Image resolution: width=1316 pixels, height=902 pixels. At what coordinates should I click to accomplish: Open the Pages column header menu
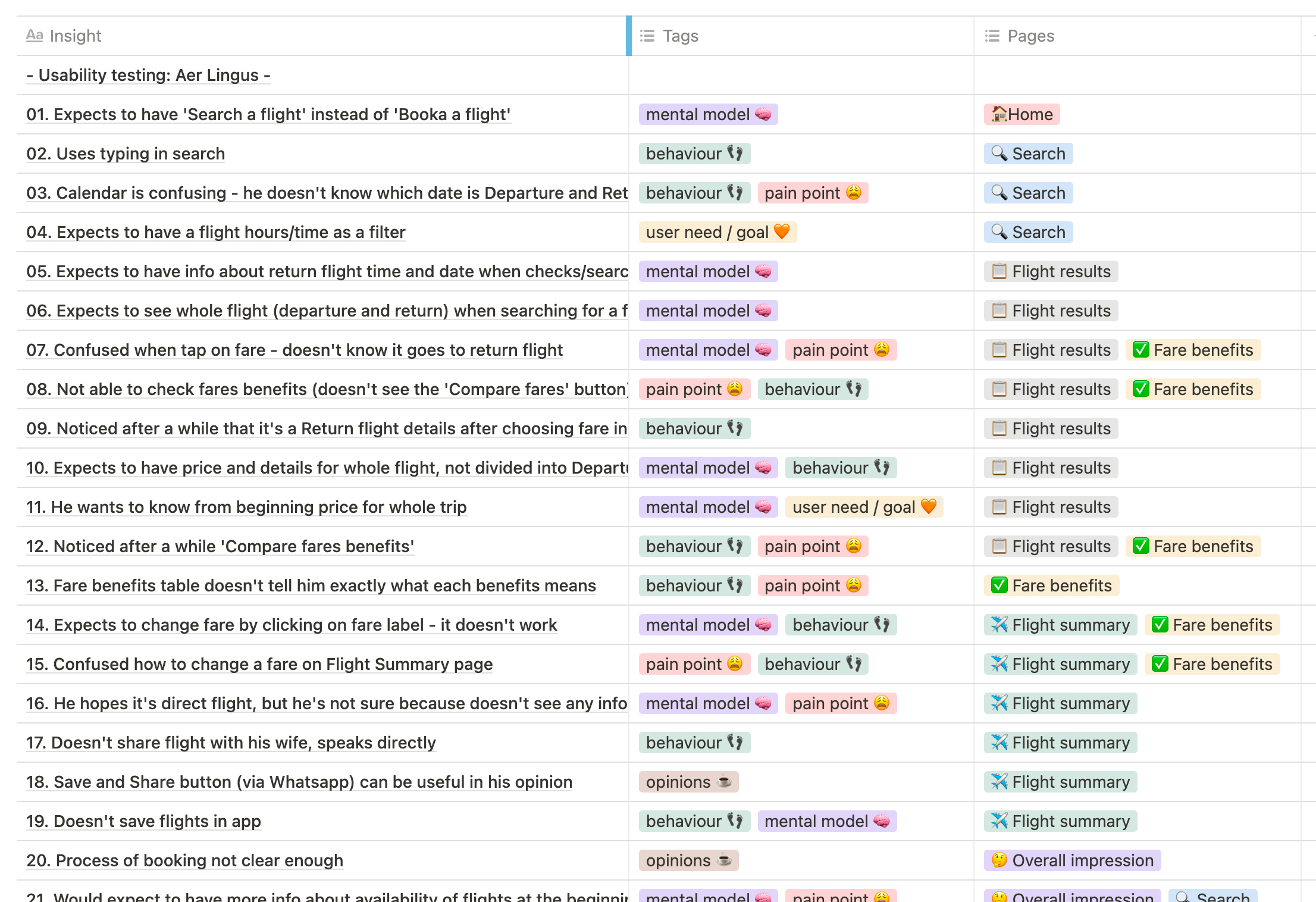coord(1030,36)
